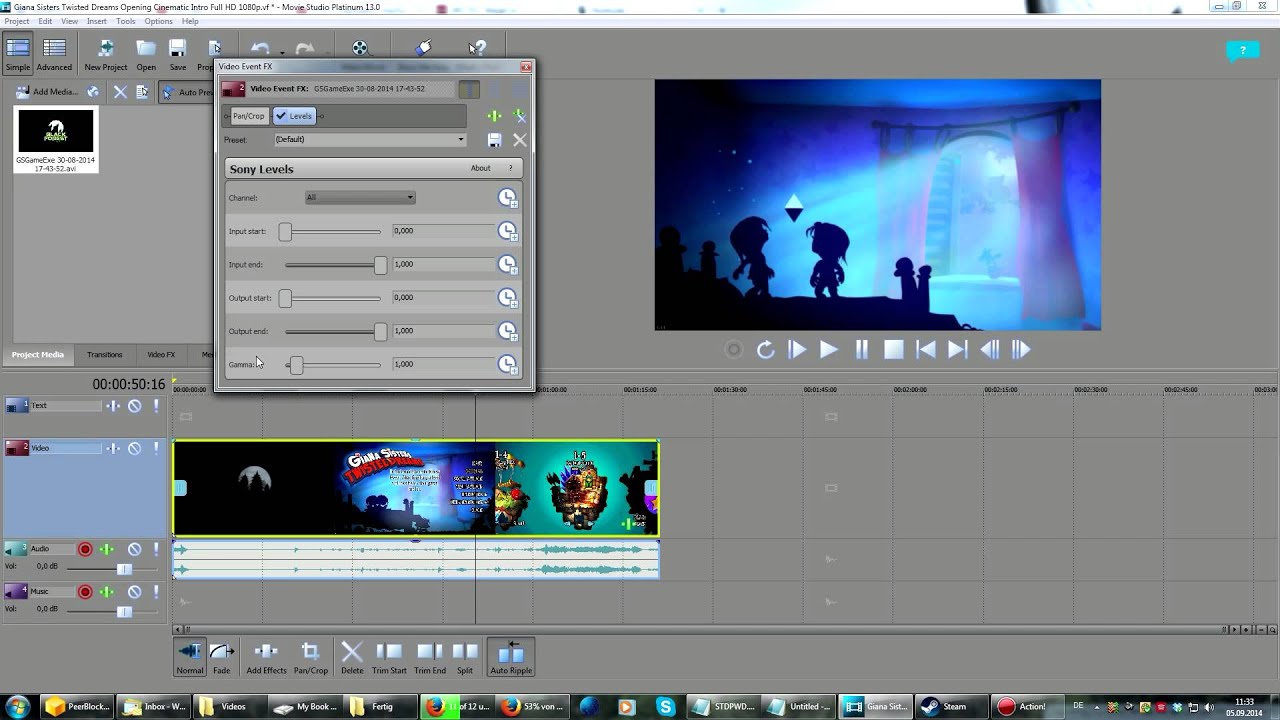
Task: Click Input end animate clock icon
Action: (x=508, y=265)
